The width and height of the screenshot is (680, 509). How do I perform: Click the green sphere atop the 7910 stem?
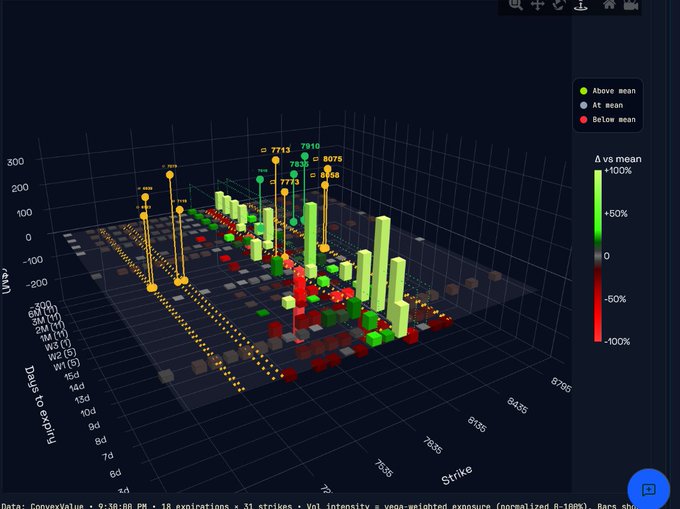pyautogui.click(x=304, y=156)
